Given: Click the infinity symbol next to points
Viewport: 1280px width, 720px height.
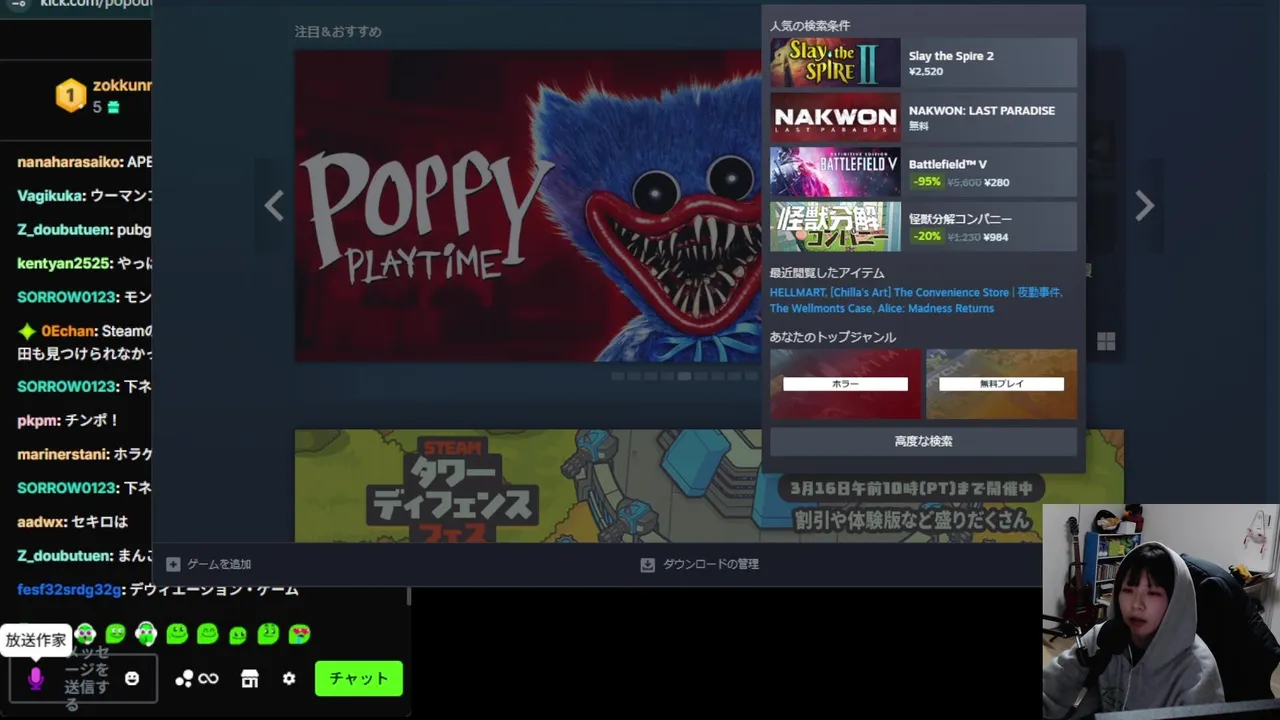Looking at the screenshot, I should click(x=208, y=679).
